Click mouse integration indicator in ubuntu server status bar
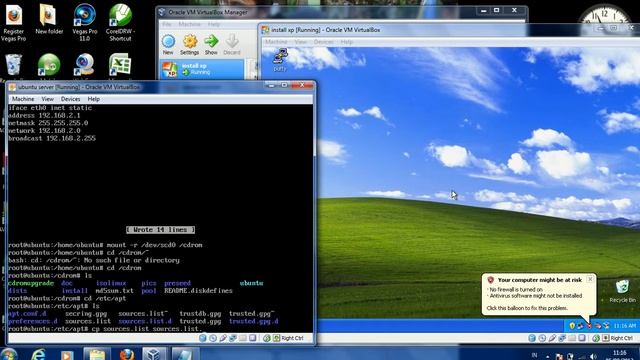This screenshot has height=360, width=640. (x=267, y=338)
